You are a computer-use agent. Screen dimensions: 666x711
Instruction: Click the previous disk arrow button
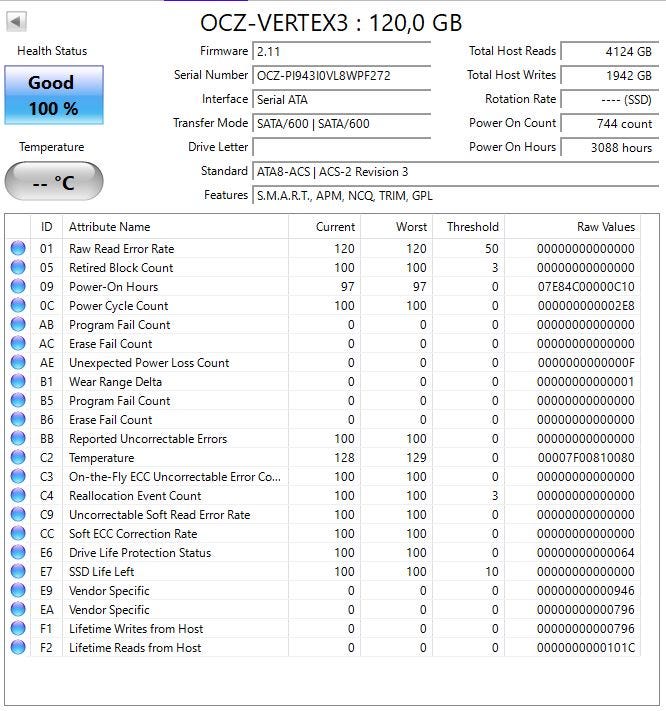tap(16, 21)
